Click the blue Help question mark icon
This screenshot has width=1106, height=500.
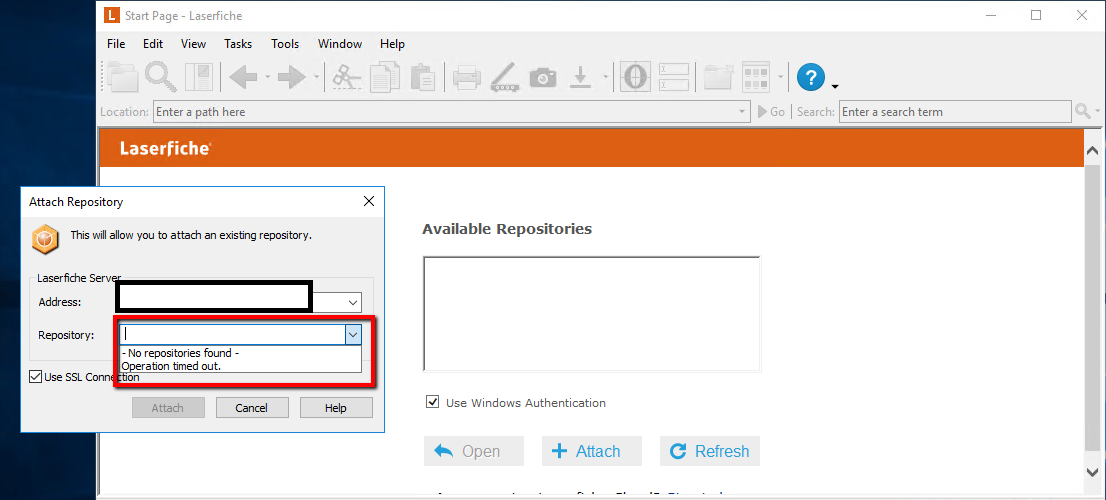coord(811,77)
